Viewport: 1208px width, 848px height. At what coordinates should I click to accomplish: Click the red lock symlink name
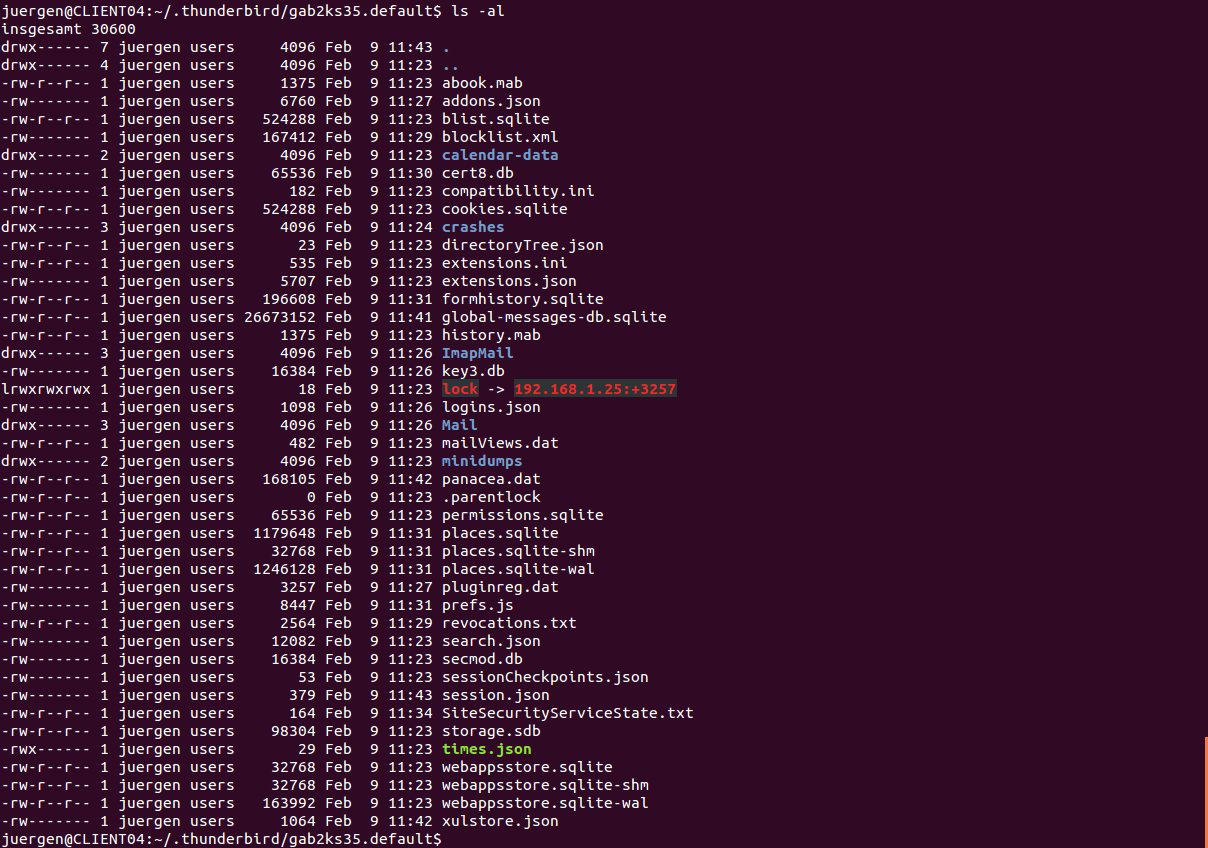click(x=460, y=389)
